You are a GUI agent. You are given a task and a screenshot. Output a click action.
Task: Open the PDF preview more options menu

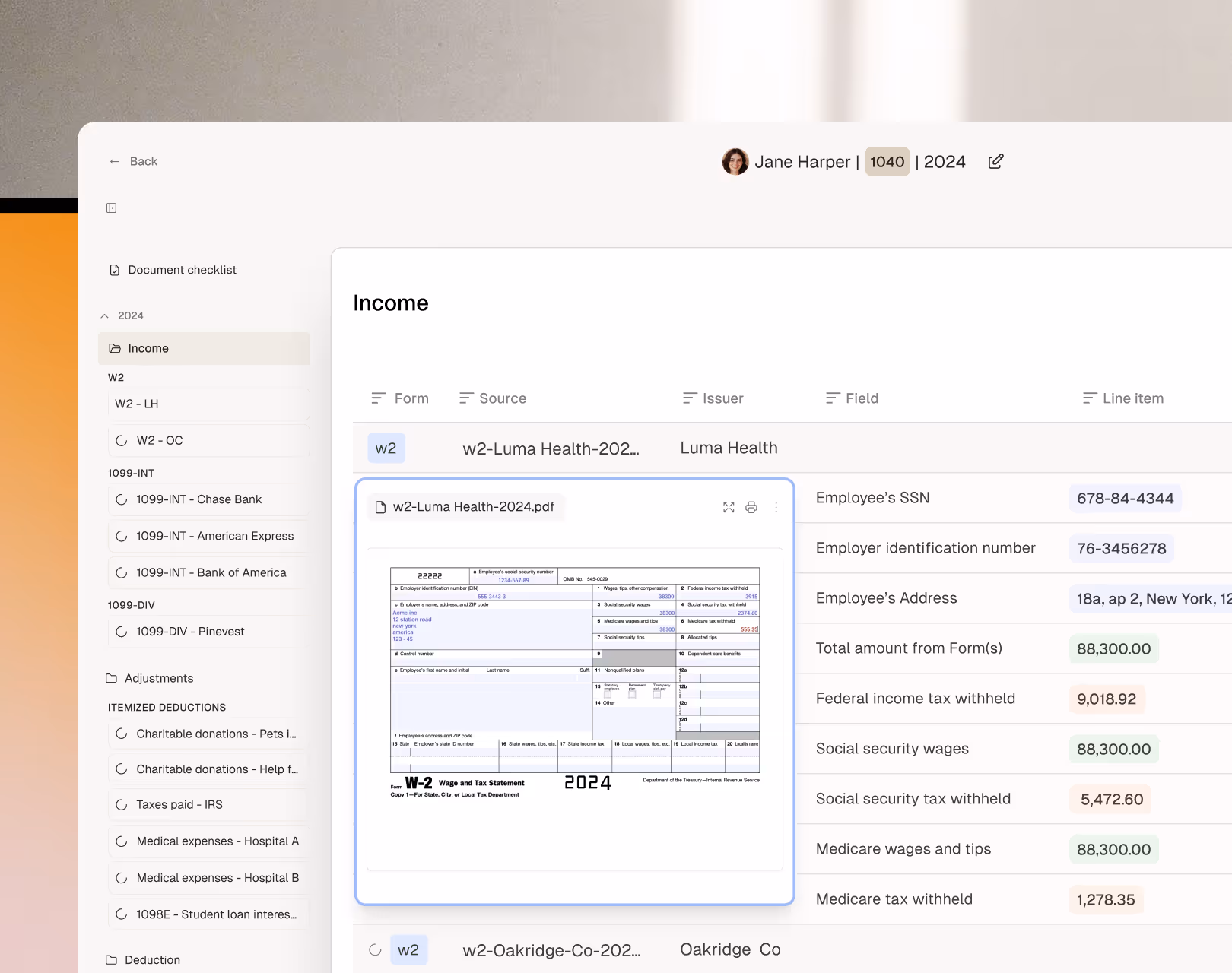point(776,507)
